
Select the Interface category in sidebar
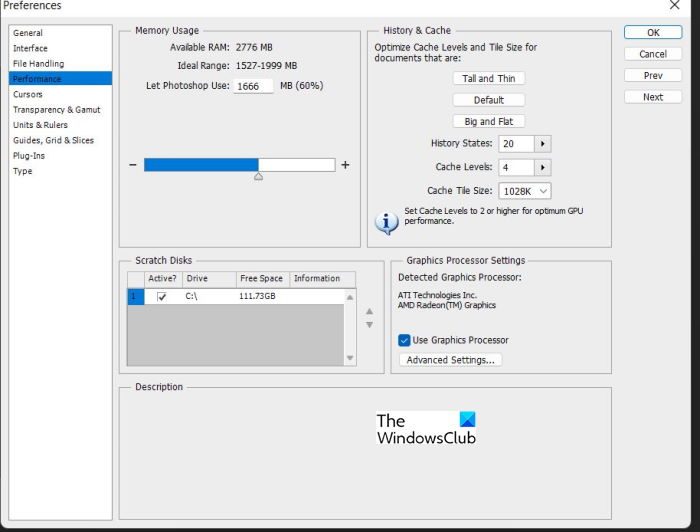click(x=30, y=48)
